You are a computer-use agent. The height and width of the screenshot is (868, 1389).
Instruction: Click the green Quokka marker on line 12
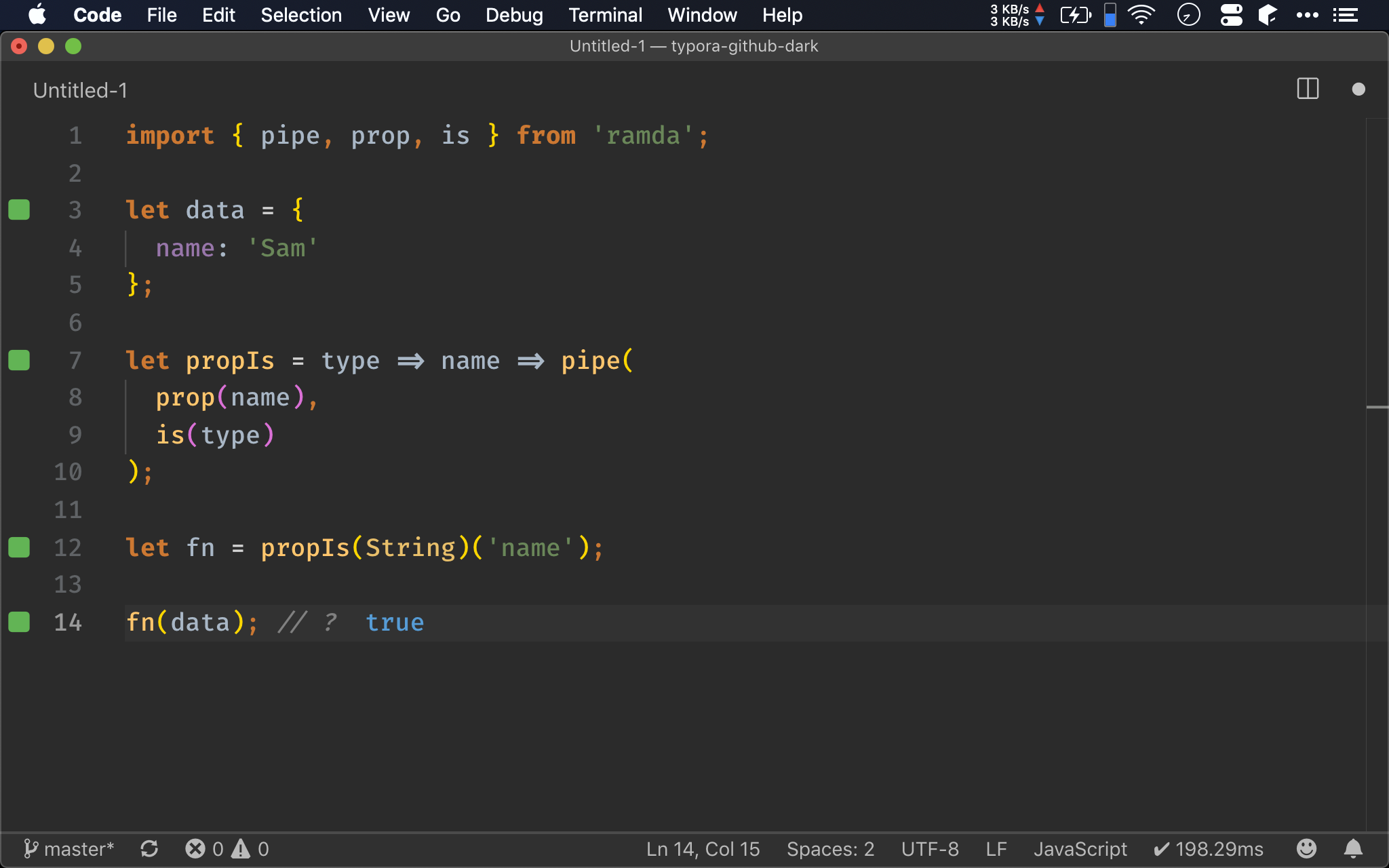[19, 547]
